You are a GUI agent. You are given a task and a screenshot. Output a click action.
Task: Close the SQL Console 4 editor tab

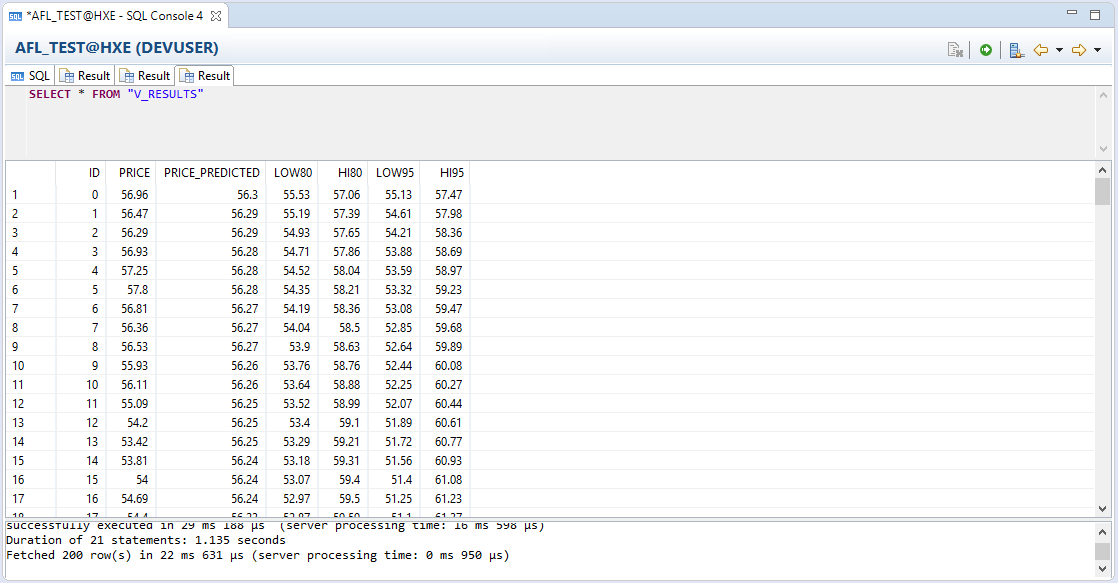pyautogui.click(x=215, y=16)
